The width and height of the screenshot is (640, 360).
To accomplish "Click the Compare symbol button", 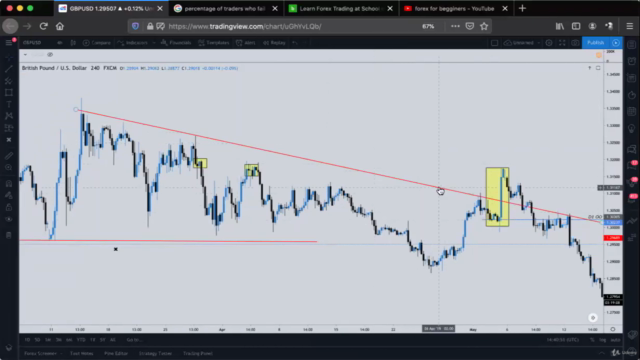I will [x=97, y=42].
